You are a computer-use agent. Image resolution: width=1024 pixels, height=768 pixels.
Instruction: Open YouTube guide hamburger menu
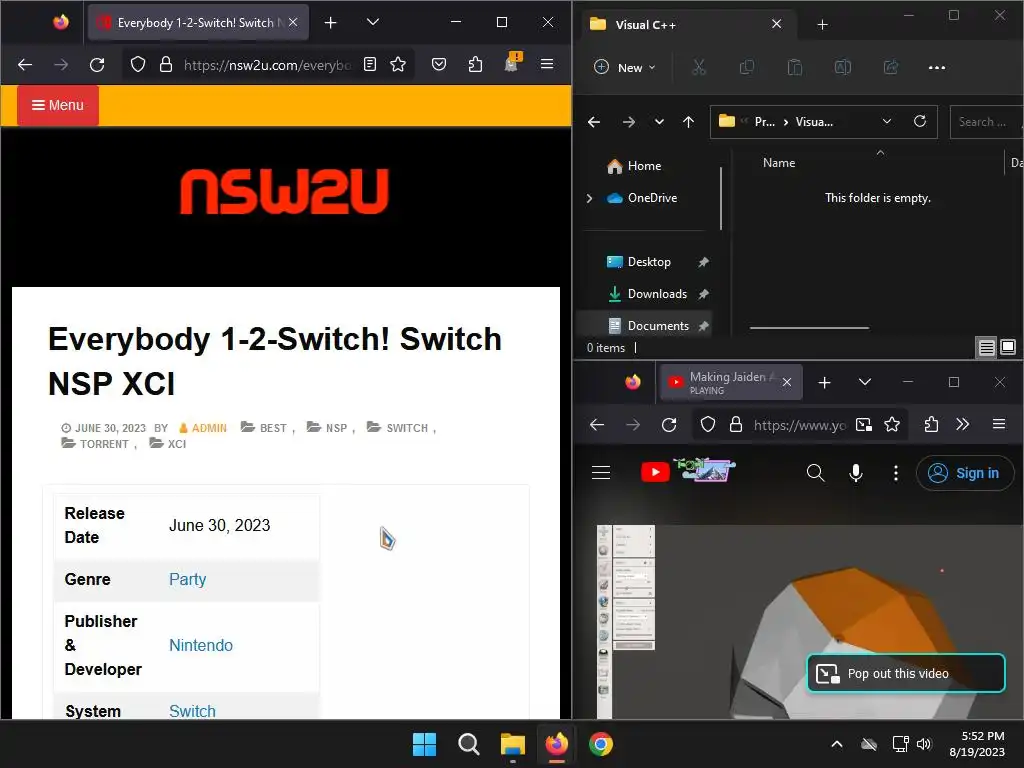point(601,472)
